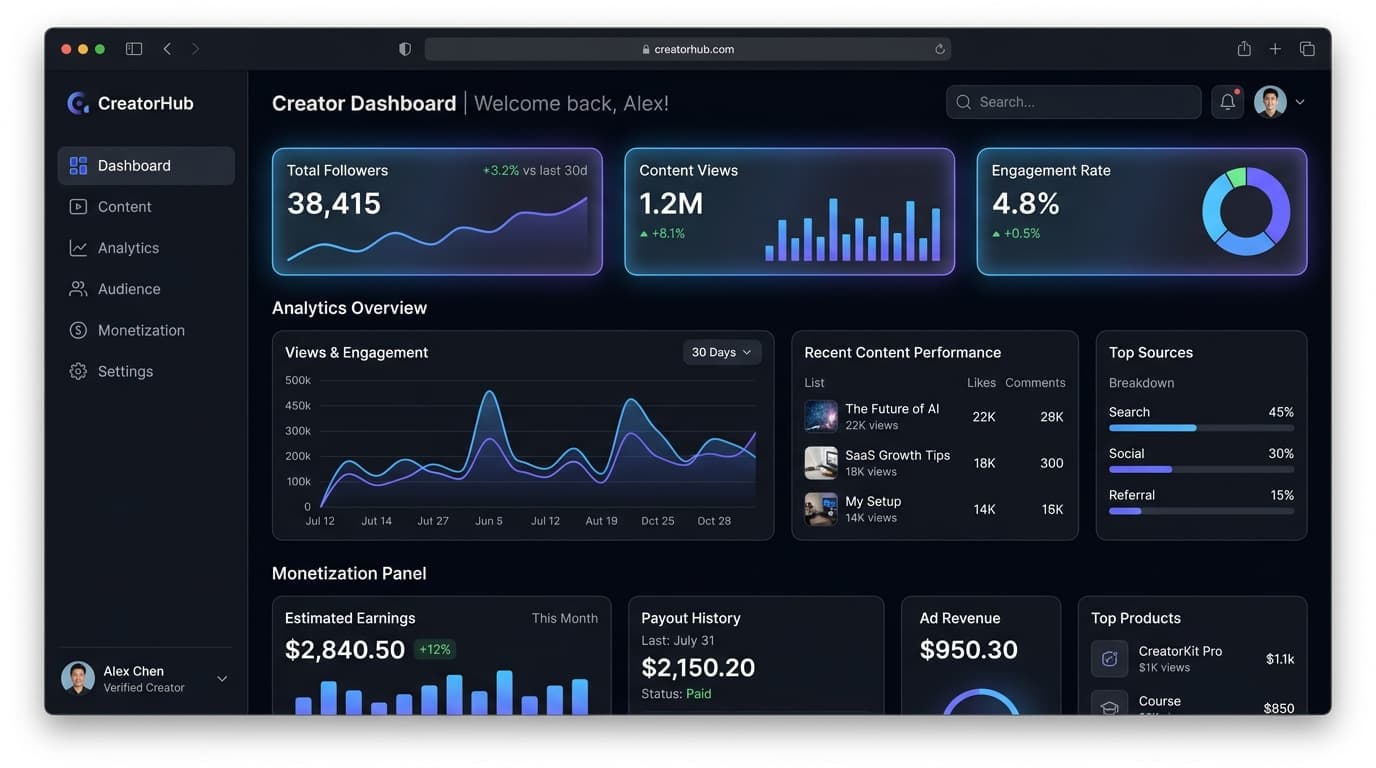Image resolution: width=1376 pixels, height=768 pixels.
Task: Click the CreatorKit Pro product icon
Action: [x=1109, y=659]
